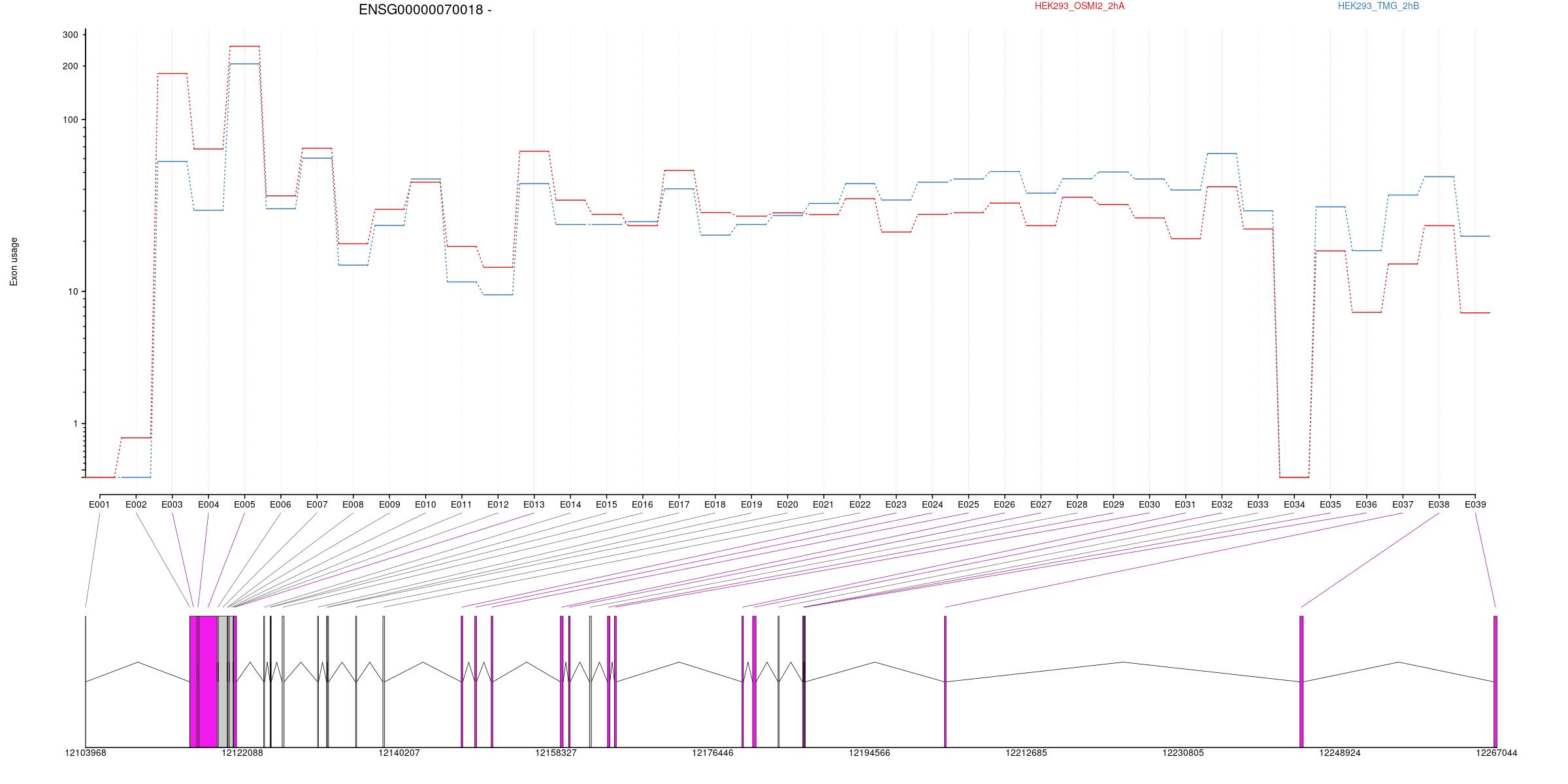
Task: Click exon label E002
Action: 136,504
